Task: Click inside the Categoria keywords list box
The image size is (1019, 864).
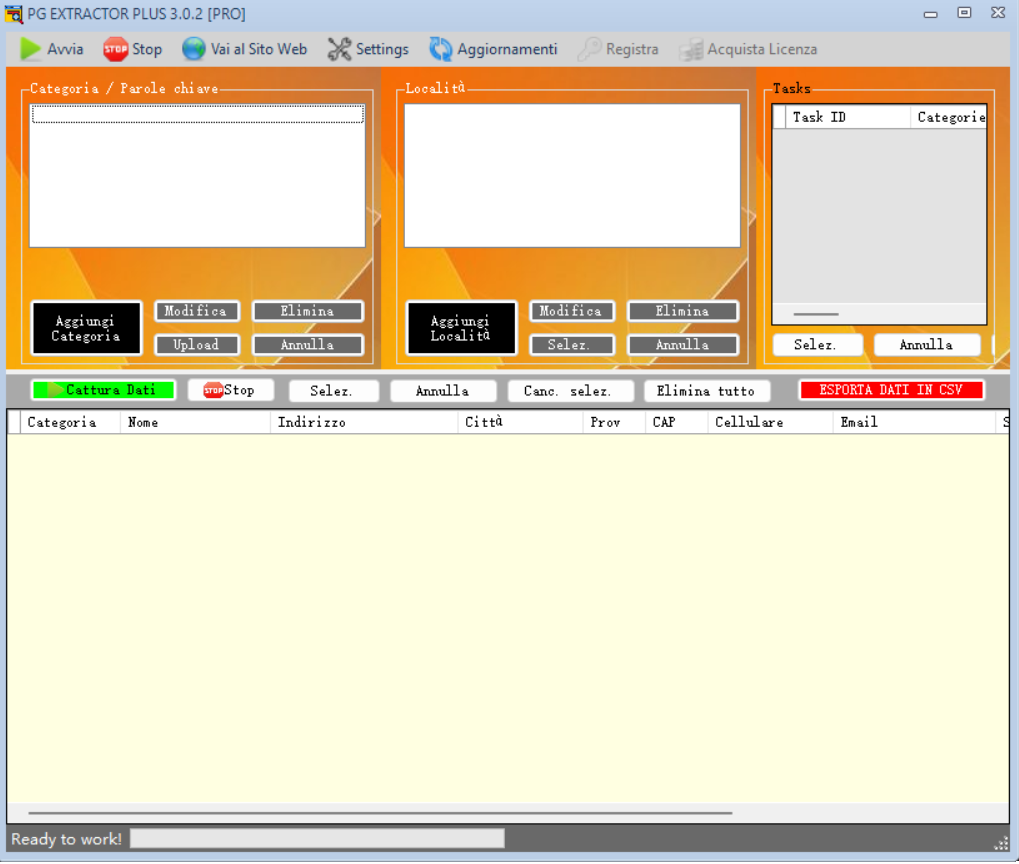Action: point(197,180)
